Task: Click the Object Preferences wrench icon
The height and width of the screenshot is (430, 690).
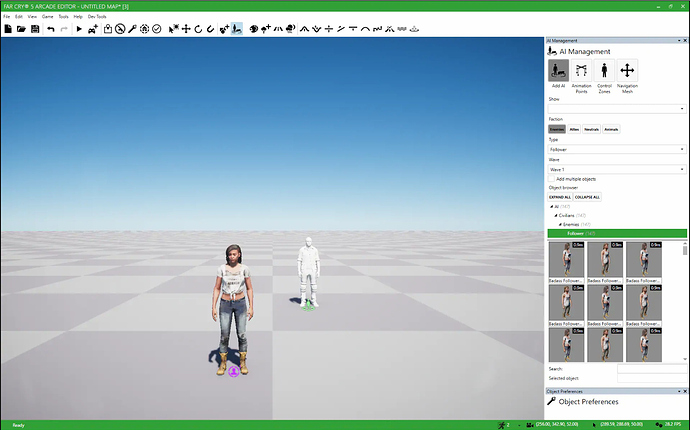Action: [551, 401]
